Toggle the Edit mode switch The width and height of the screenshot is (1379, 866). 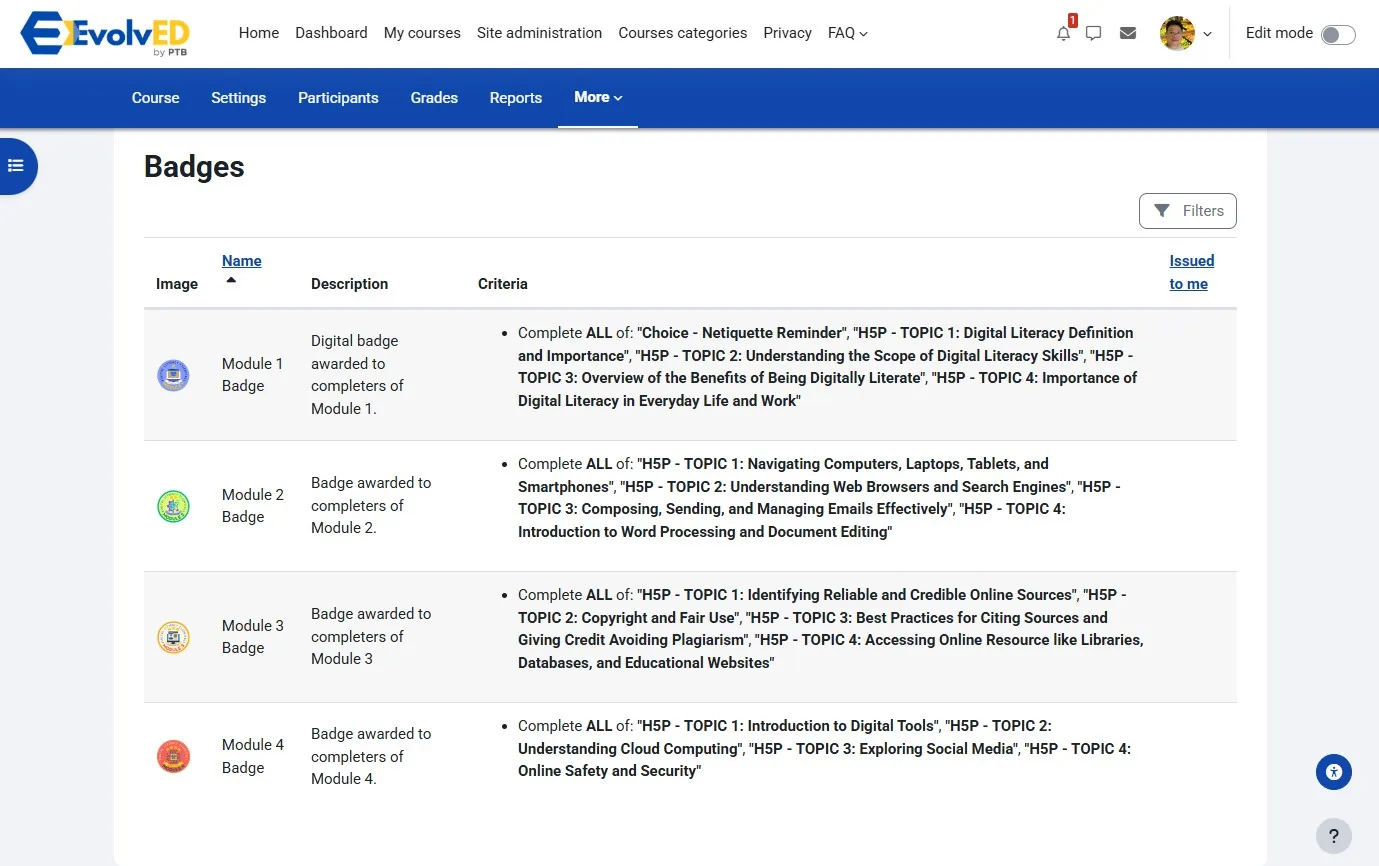(1337, 35)
